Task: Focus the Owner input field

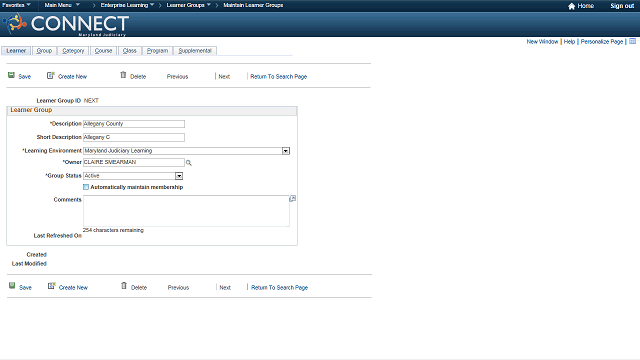Action: (134, 162)
